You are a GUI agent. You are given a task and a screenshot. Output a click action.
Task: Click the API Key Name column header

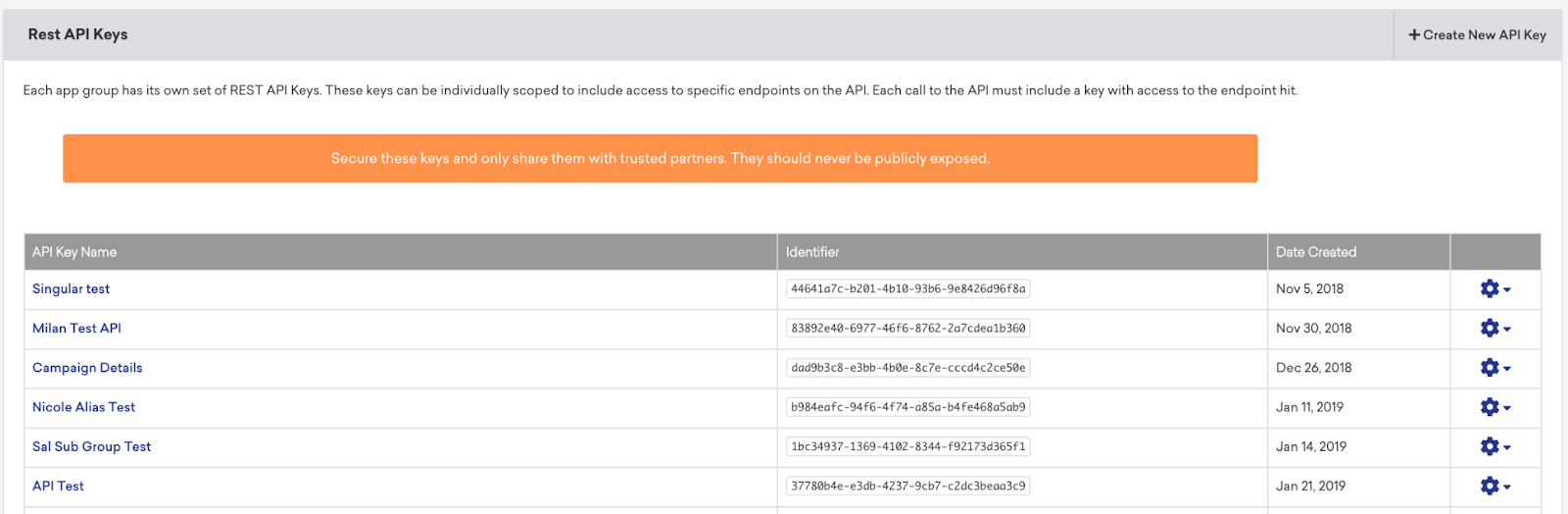(74, 252)
